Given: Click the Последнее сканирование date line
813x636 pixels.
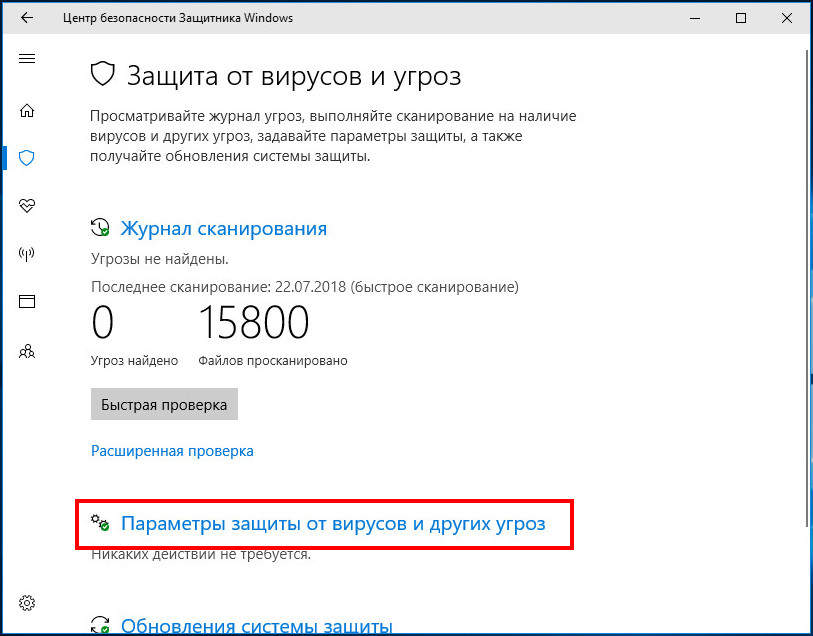Looking at the screenshot, I should (305, 287).
